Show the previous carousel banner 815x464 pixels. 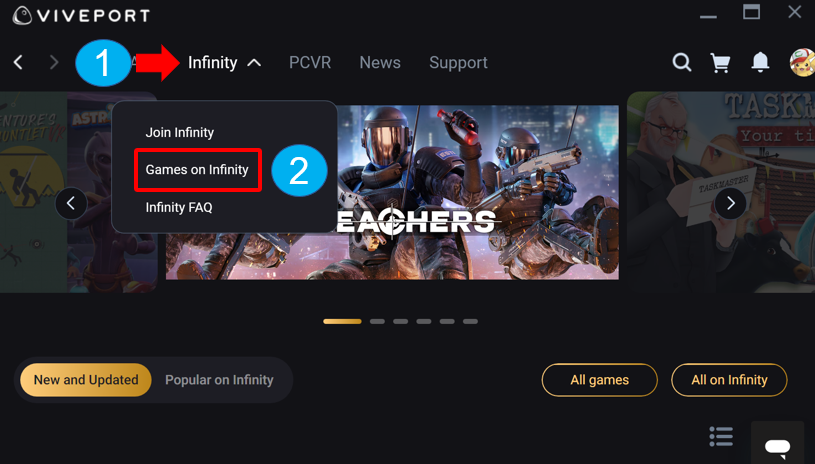(x=71, y=203)
